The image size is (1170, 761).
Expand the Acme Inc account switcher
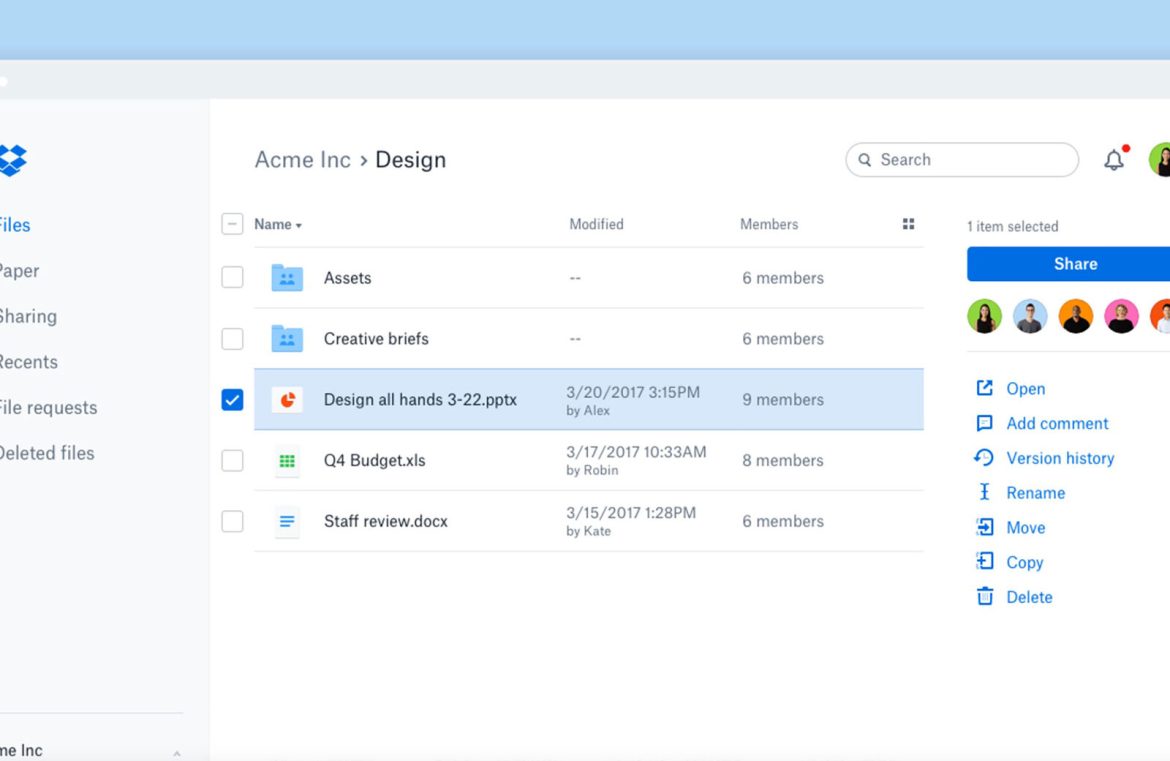(176, 752)
